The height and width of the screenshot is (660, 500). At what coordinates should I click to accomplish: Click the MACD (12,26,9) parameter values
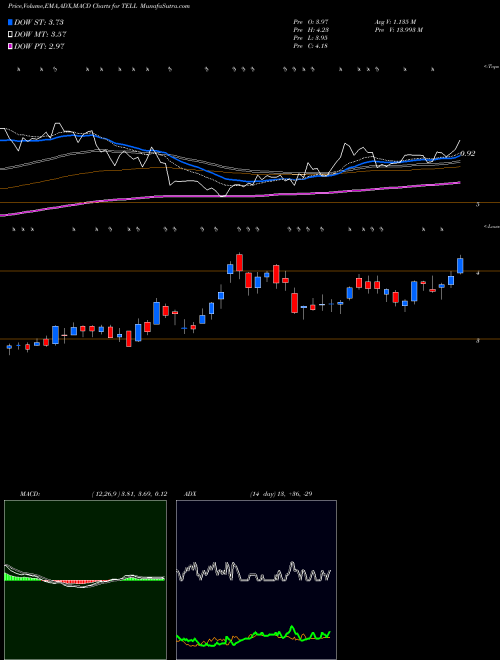click(129, 494)
